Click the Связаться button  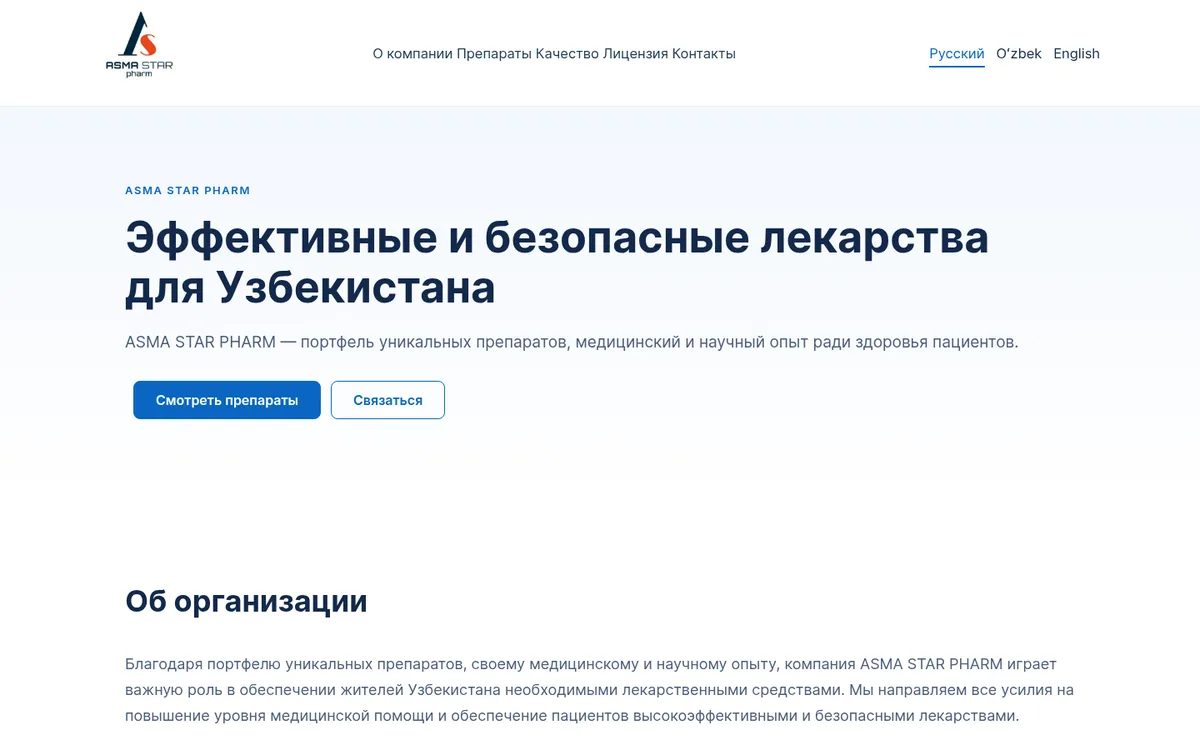[388, 400]
